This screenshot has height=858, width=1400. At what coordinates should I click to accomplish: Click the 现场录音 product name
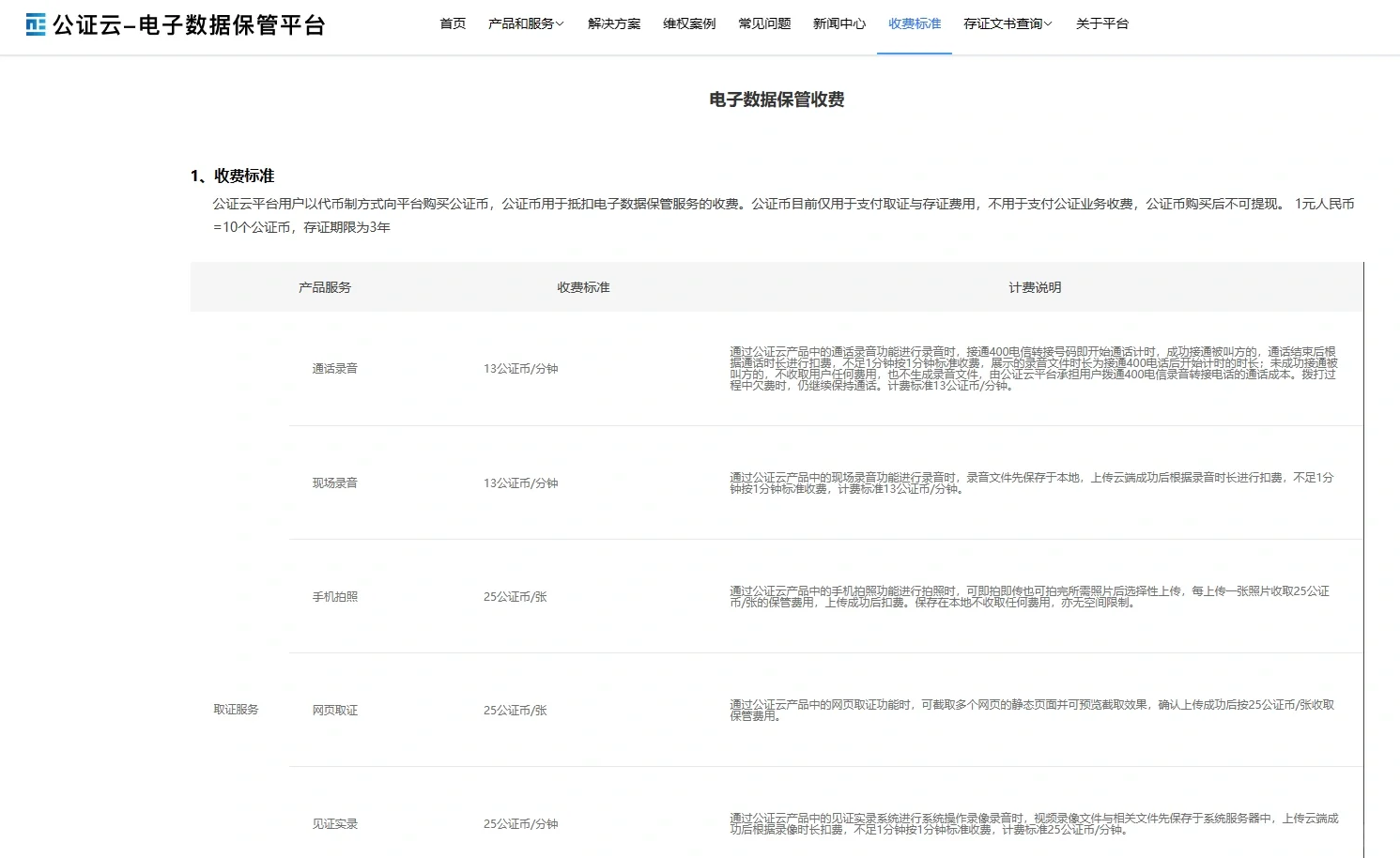click(x=335, y=483)
